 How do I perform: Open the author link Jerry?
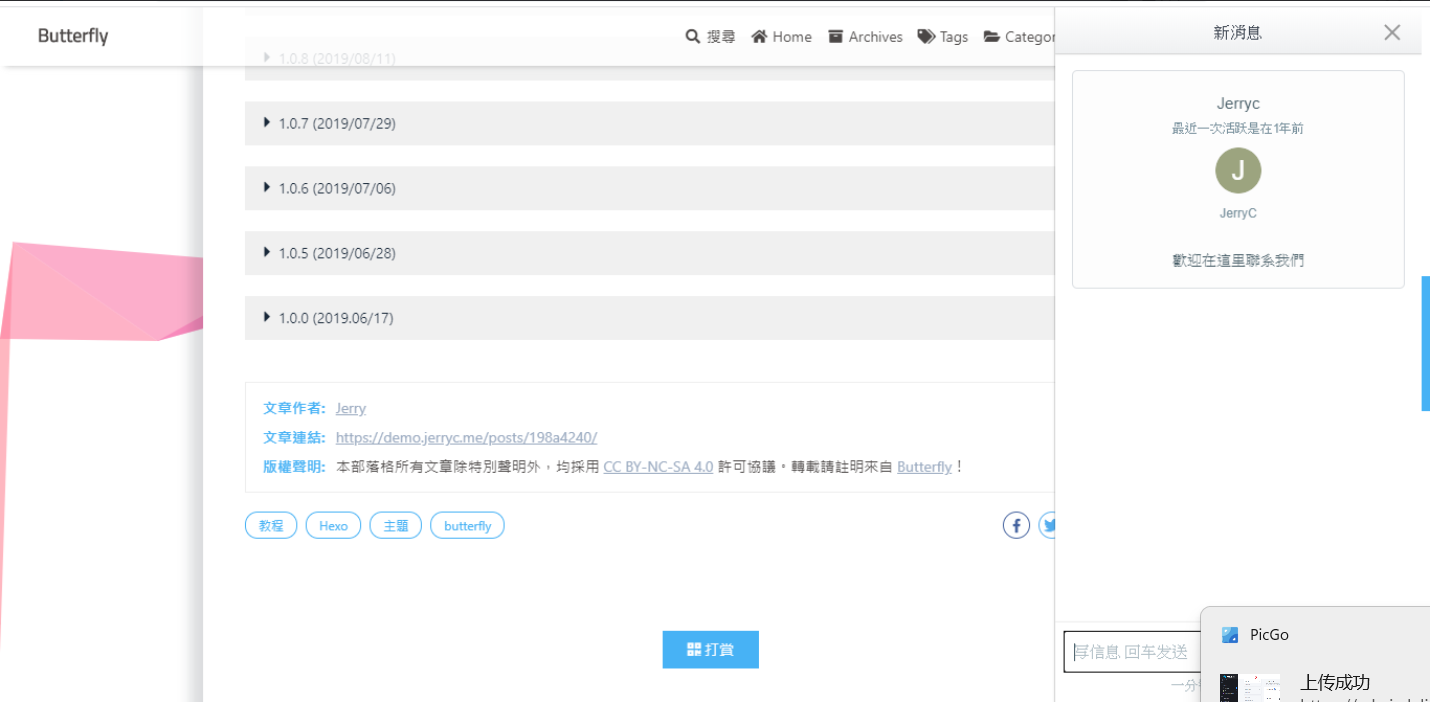tap(351, 408)
